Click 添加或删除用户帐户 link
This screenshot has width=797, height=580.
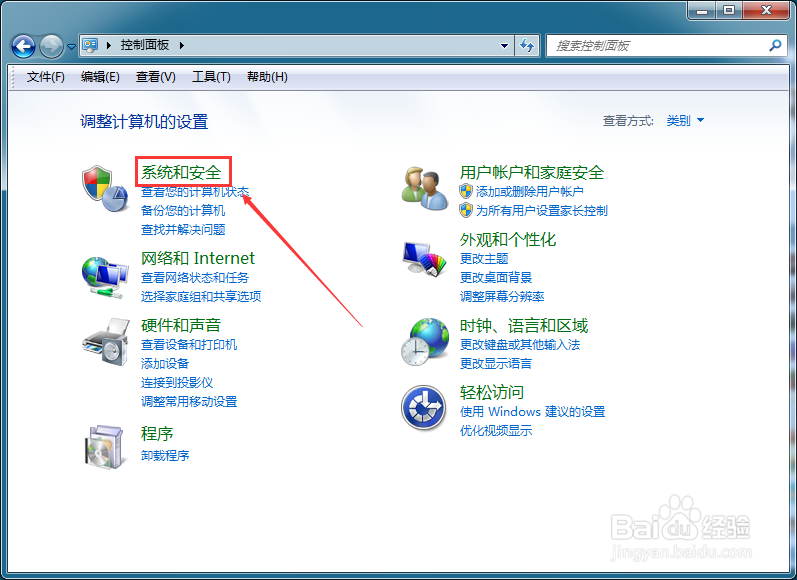pos(530,192)
